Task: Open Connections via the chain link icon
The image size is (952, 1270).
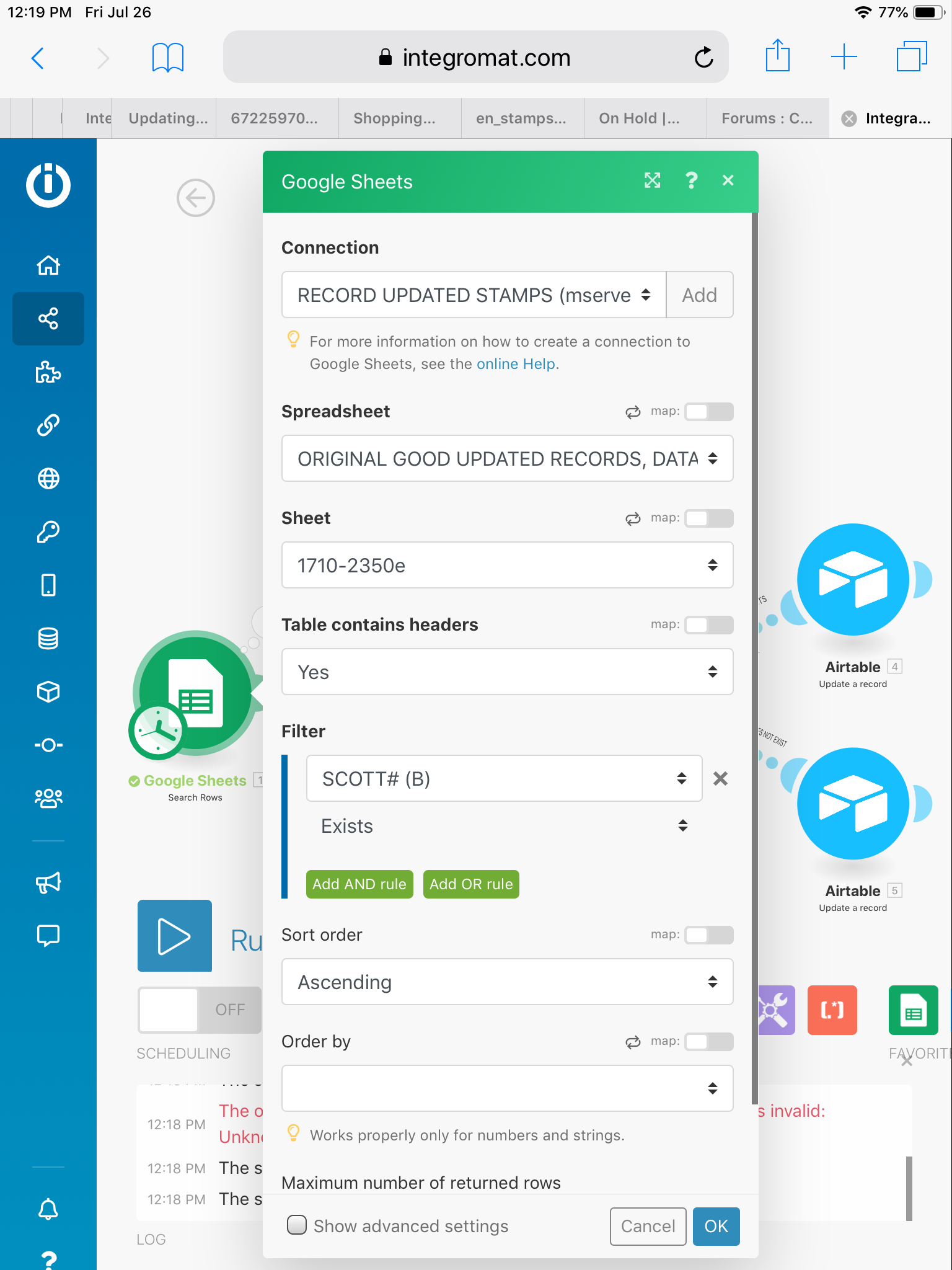Action: [48, 425]
